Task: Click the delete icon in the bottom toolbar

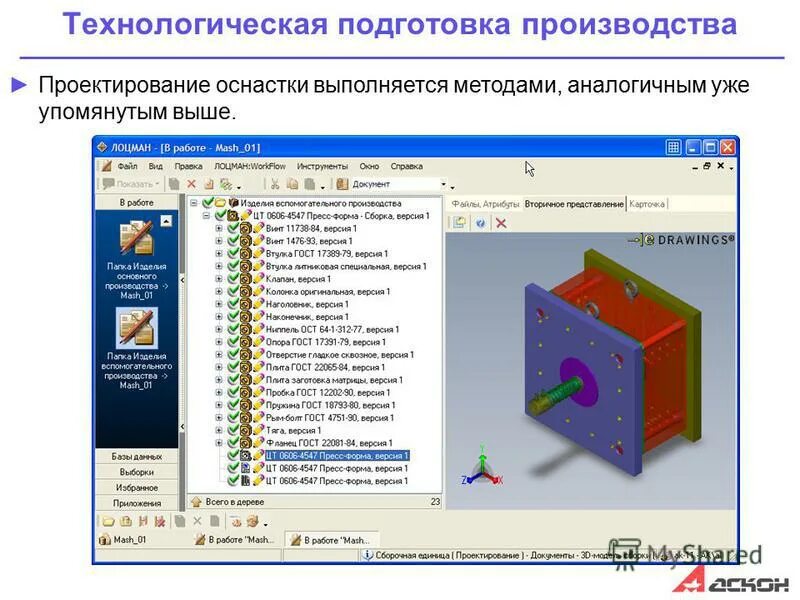Action: pyautogui.click(x=197, y=521)
